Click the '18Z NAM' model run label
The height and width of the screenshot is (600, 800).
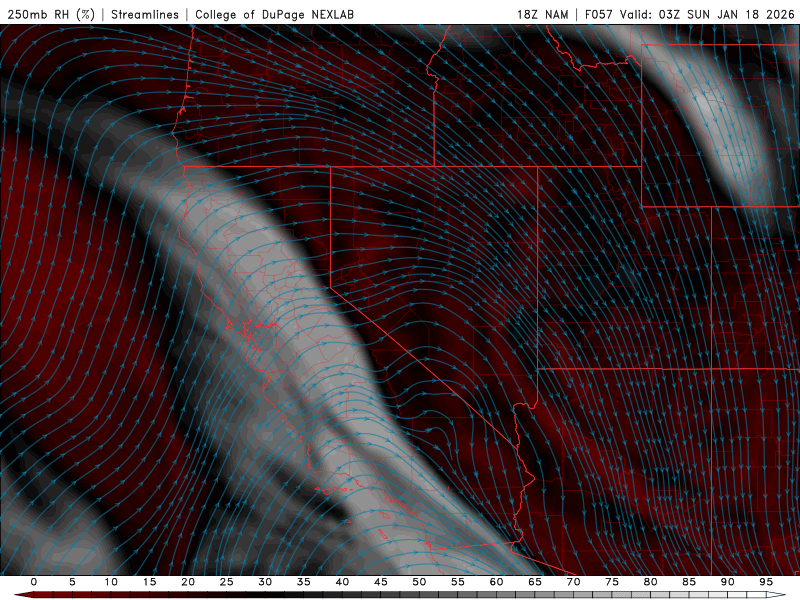543,14
